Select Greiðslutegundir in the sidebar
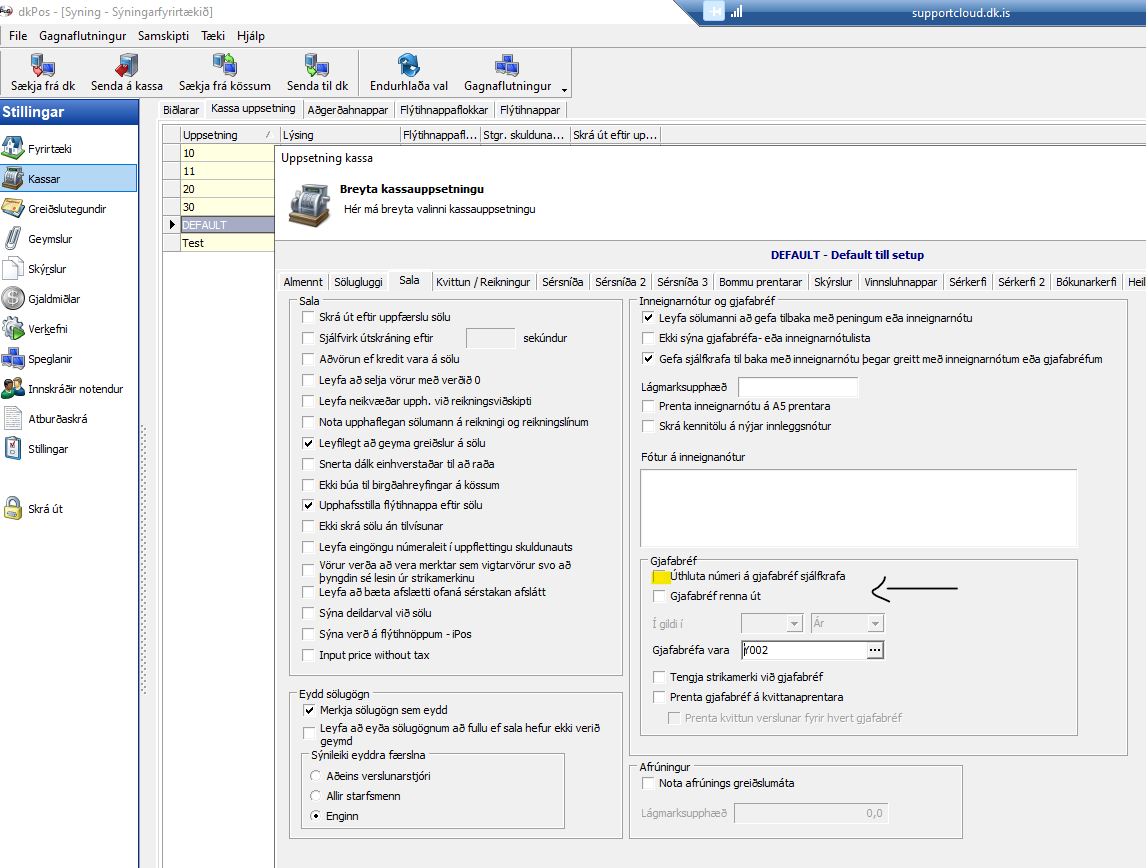 [66, 209]
